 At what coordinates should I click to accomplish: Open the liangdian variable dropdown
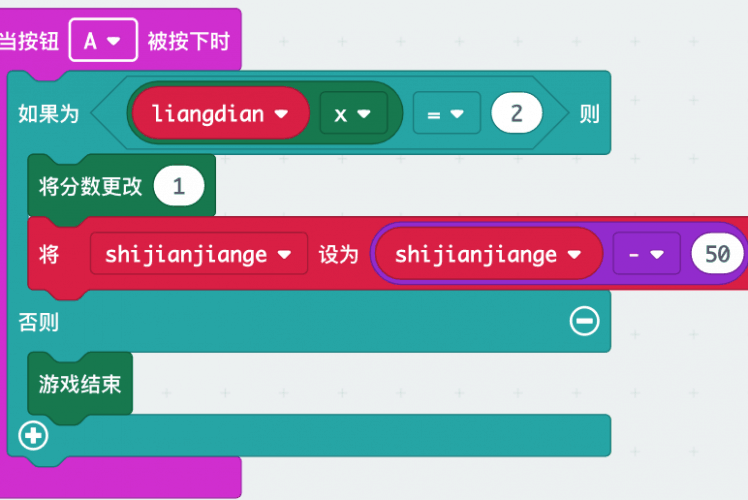click(221, 114)
